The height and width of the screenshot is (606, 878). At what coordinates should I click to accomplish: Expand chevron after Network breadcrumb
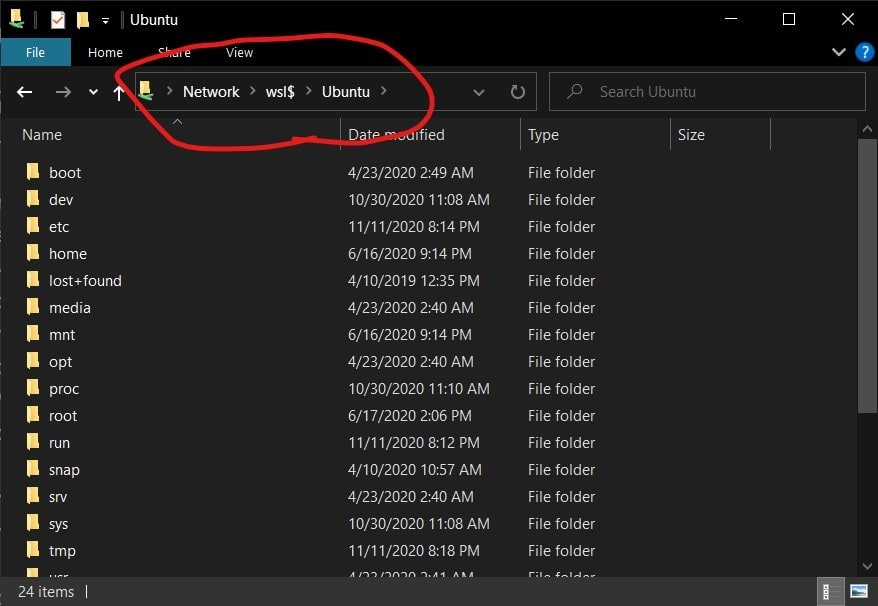pyautogui.click(x=253, y=91)
